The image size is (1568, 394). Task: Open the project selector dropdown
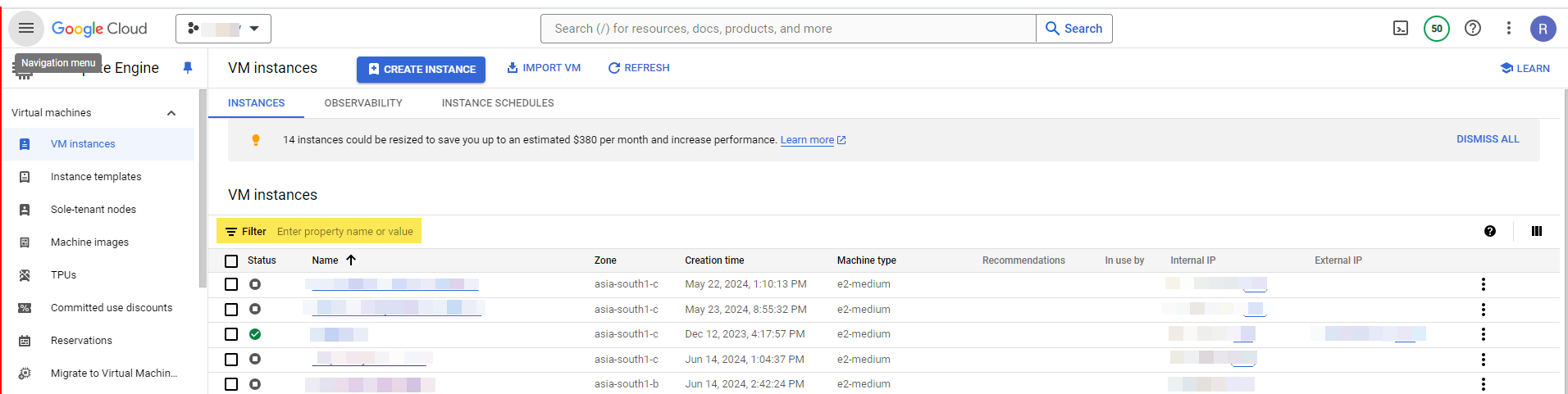pos(223,29)
